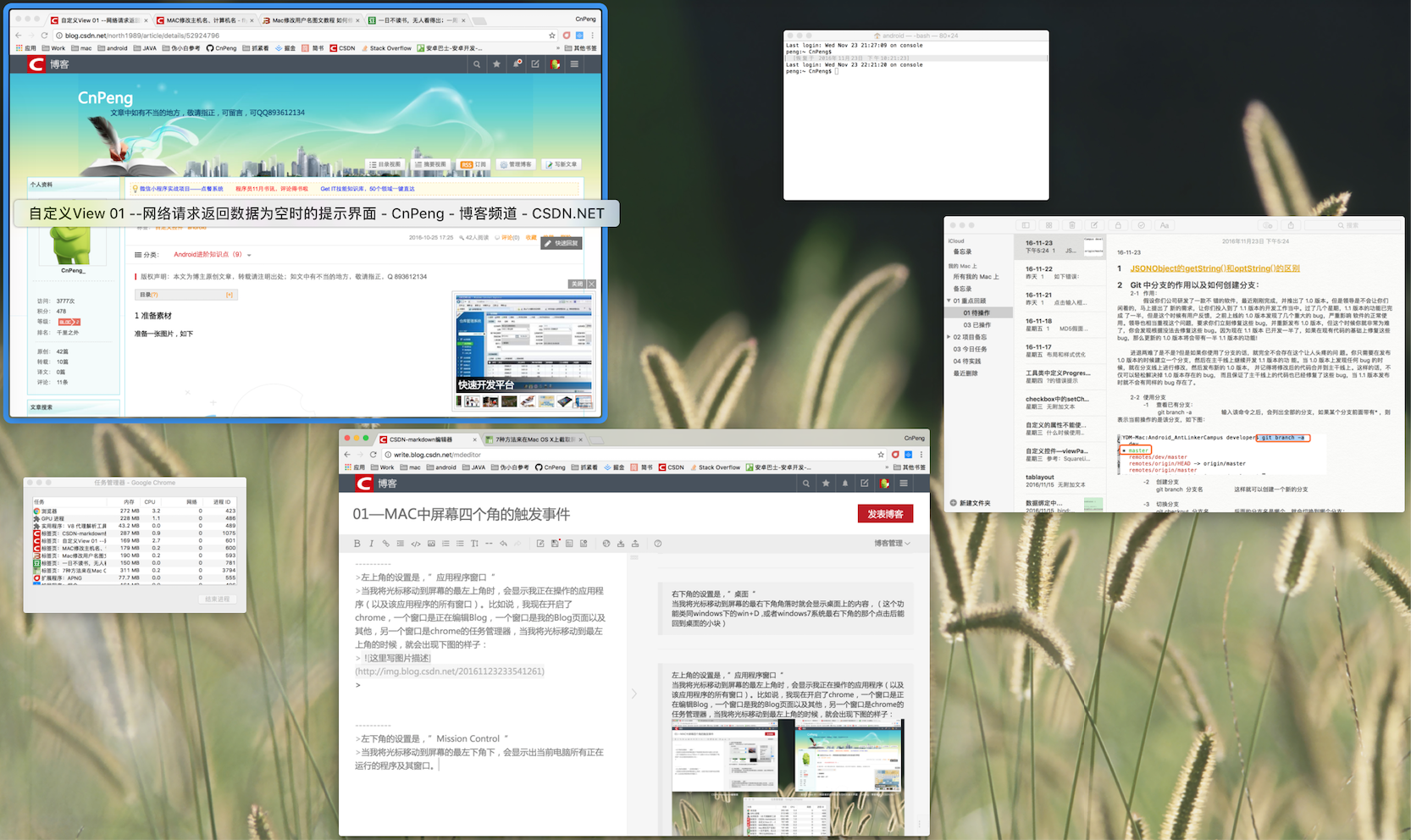Click RSS 订阅 button on the CnPeng blog banner
The height and width of the screenshot is (840, 1411).
click(473, 164)
